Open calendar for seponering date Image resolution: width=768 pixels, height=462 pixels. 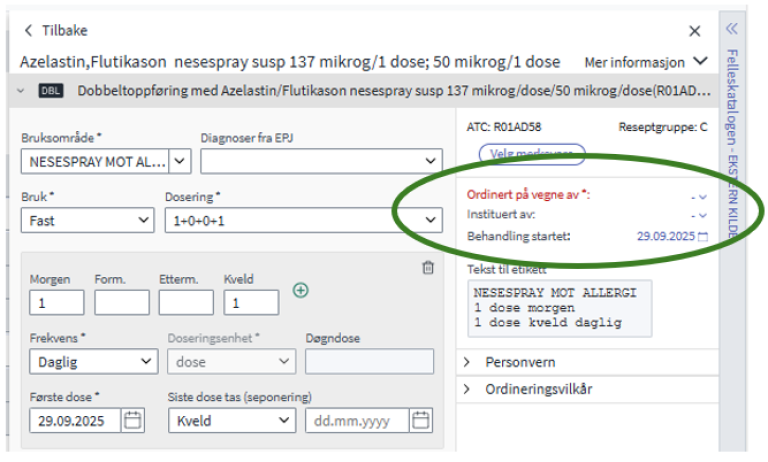(x=421, y=420)
